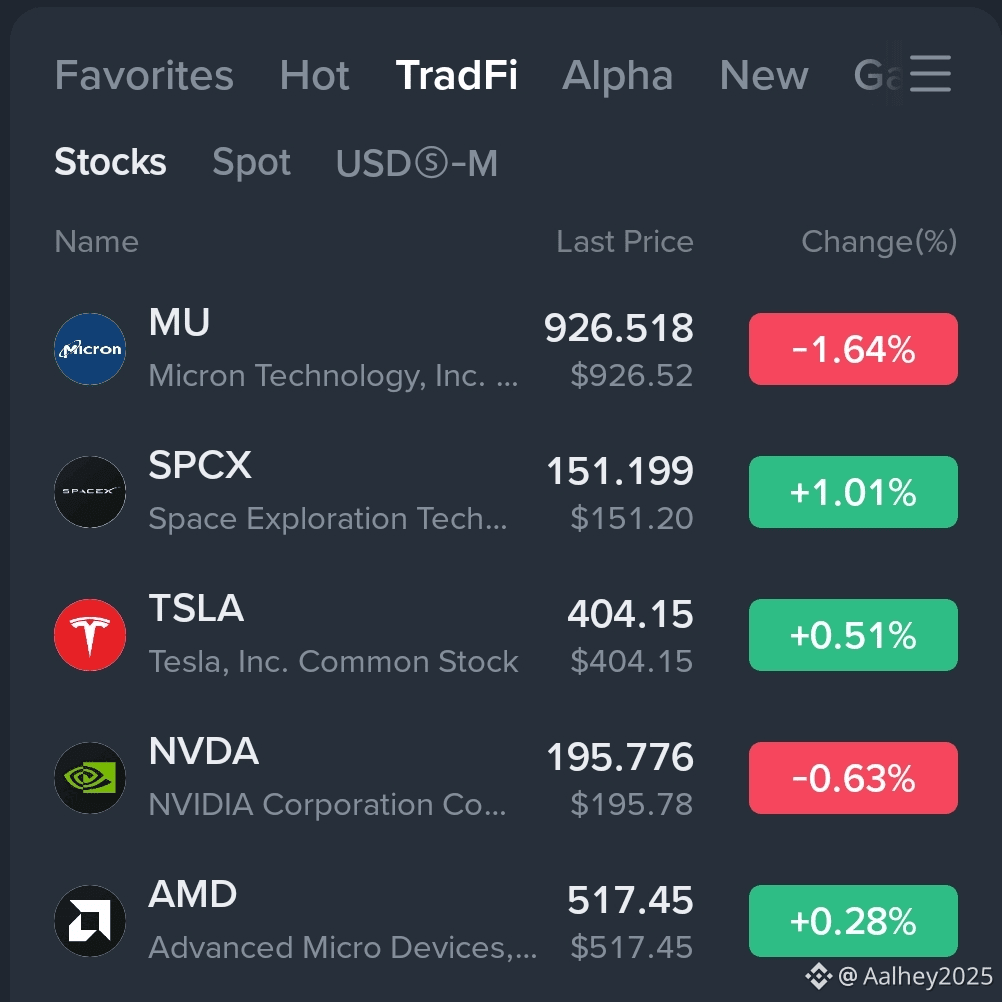Open the Alpha tab
This screenshot has width=1002, height=1002.
pos(617,76)
